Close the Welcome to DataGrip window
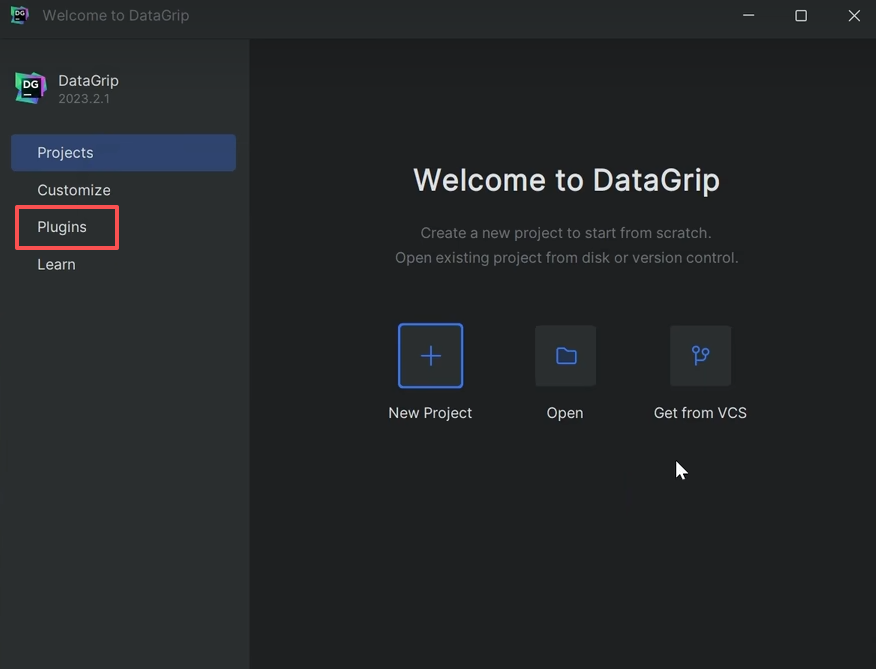The height and width of the screenshot is (669, 876). coord(854,16)
